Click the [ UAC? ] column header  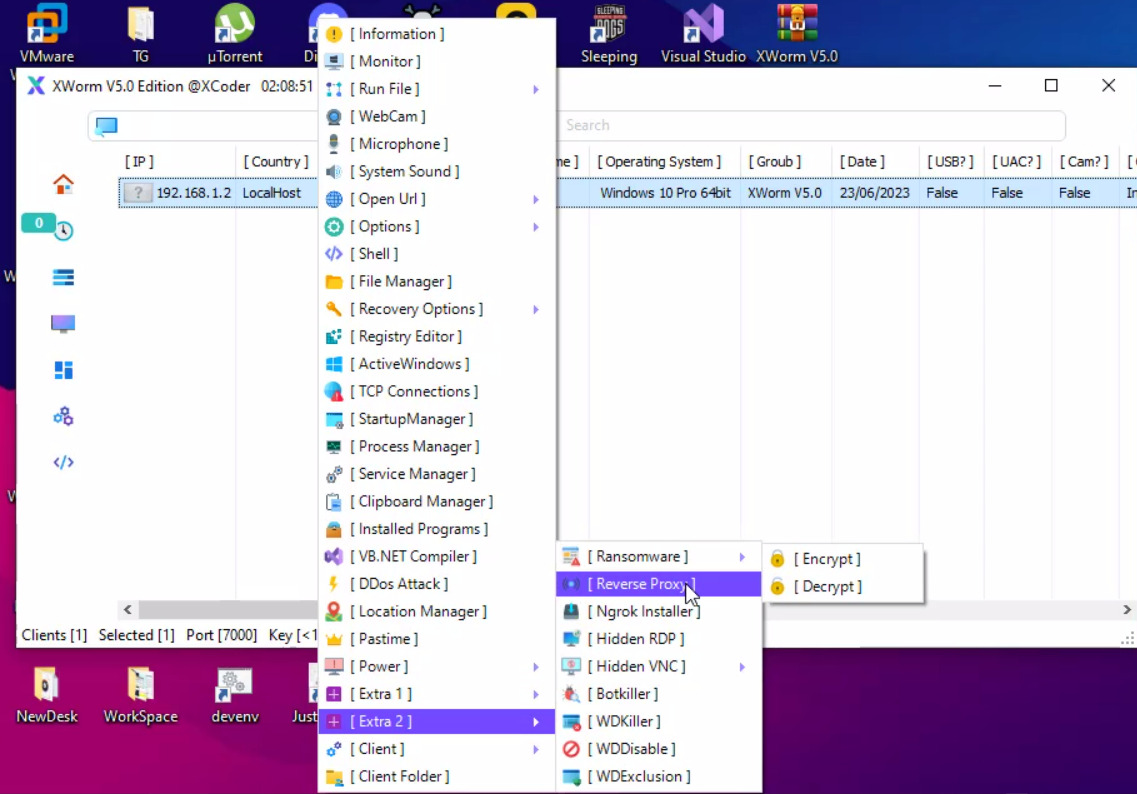(1016, 162)
